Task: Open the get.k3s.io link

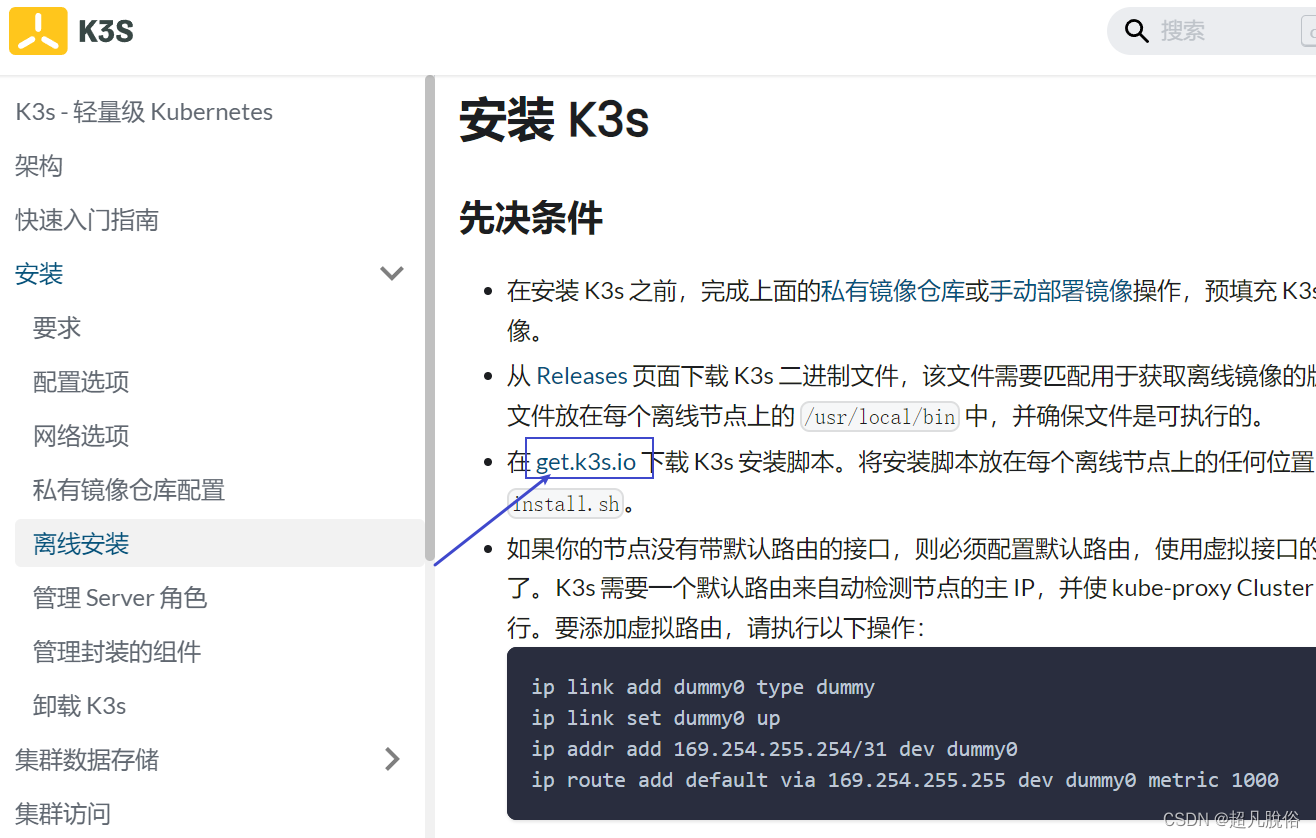Action: pyautogui.click(x=587, y=461)
